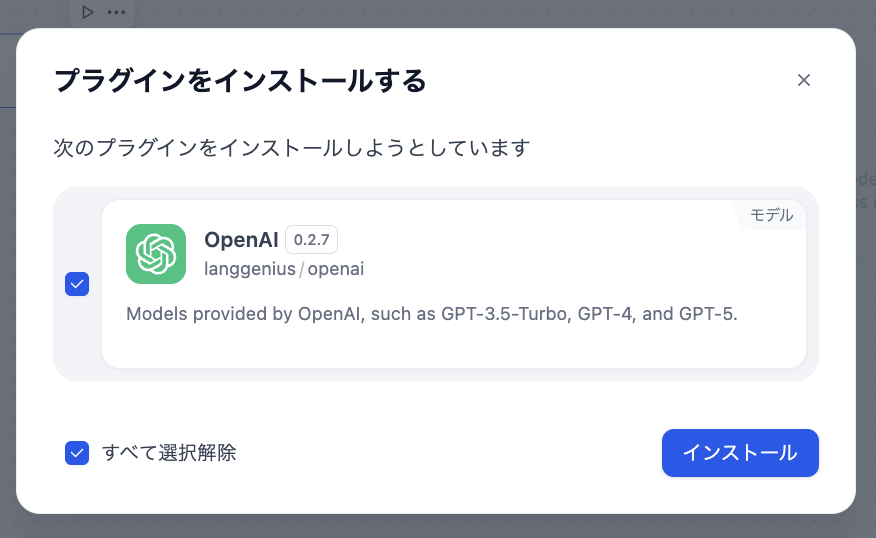Click the 次のプラグインをインストールしようとしています subtitle
Viewport: 876px width, 538px height.
[291, 148]
